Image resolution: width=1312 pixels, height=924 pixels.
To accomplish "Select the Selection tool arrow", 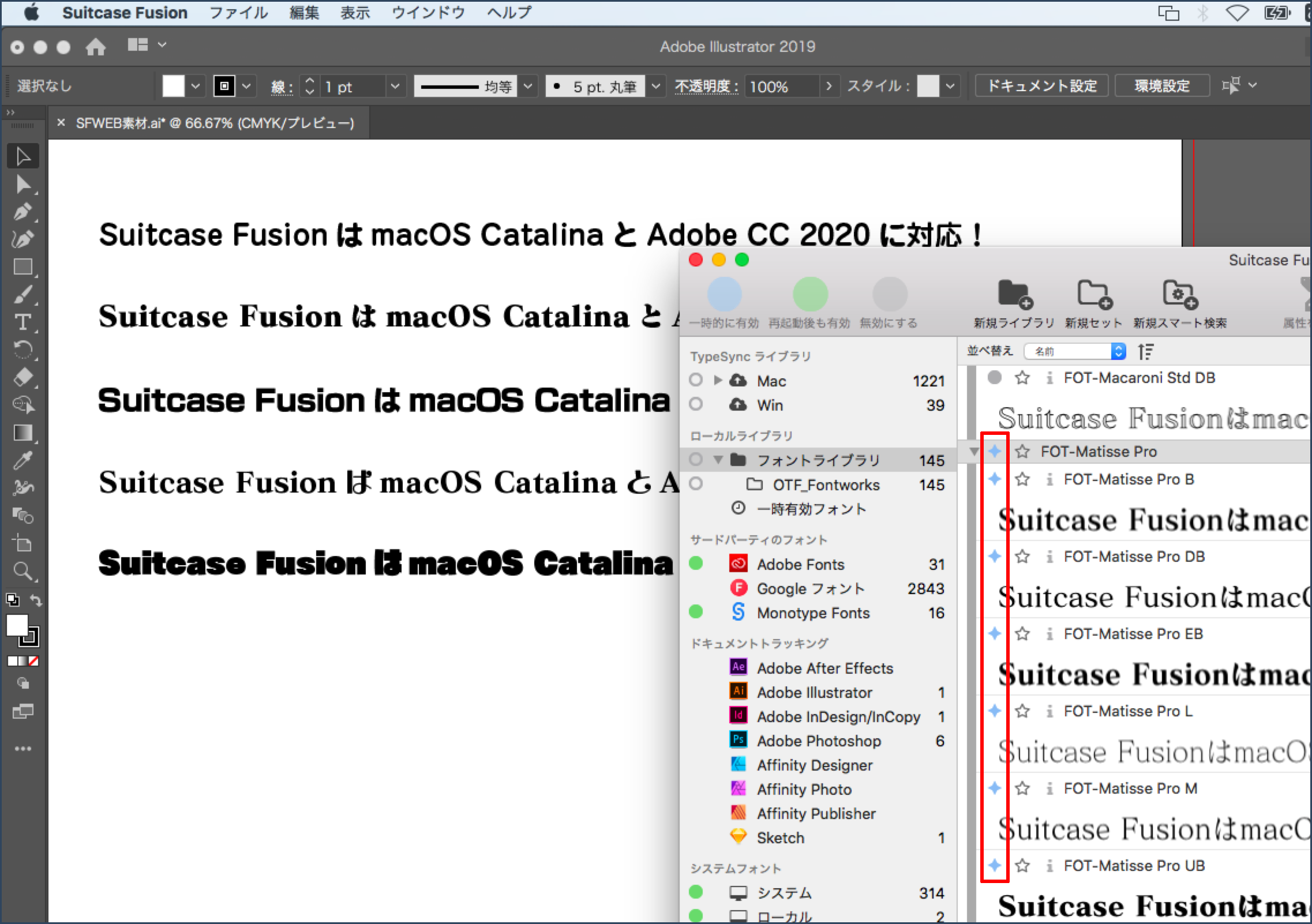I will (23, 156).
